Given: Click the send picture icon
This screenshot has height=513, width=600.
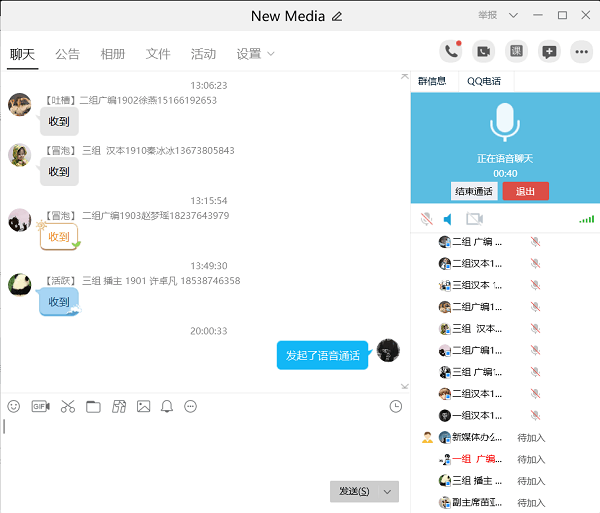Looking at the screenshot, I should pos(143,406).
